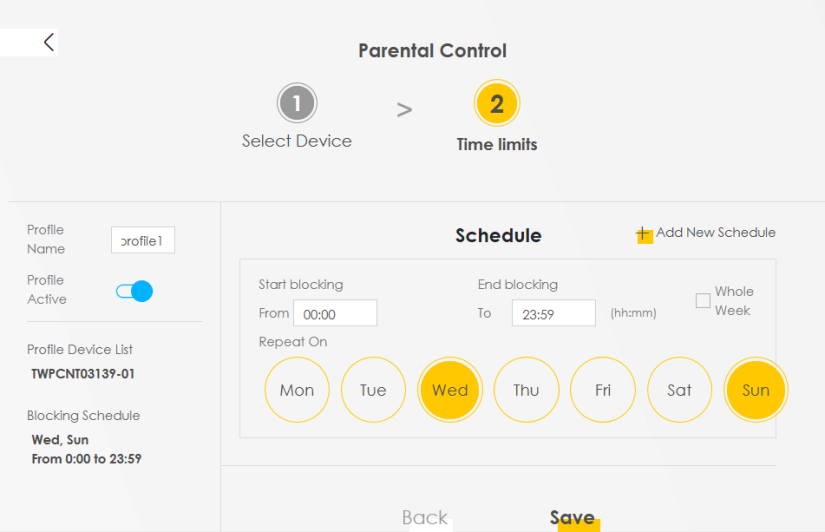Select Tue in Repeat On
The width and height of the screenshot is (825, 532).
[373, 390]
